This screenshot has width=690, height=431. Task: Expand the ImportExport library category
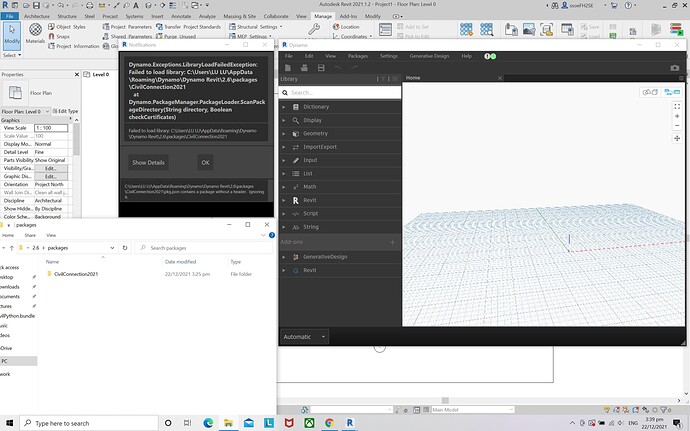tap(340, 147)
